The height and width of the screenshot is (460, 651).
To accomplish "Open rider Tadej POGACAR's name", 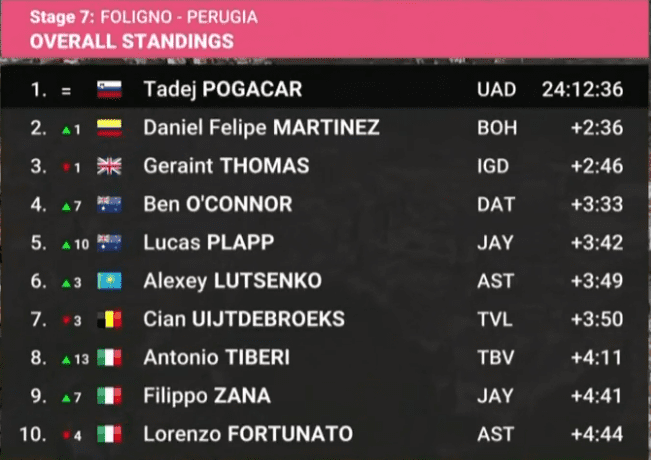I will pyautogui.click(x=223, y=90).
